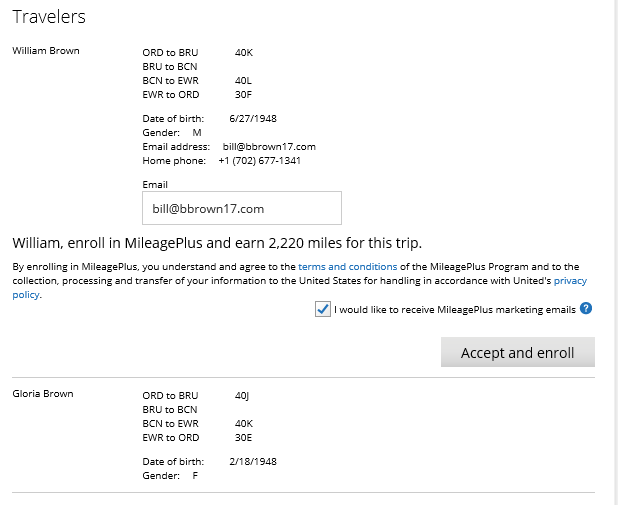Open the privacy policy link
Screen dimensions: 618x505
click(x=570, y=281)
